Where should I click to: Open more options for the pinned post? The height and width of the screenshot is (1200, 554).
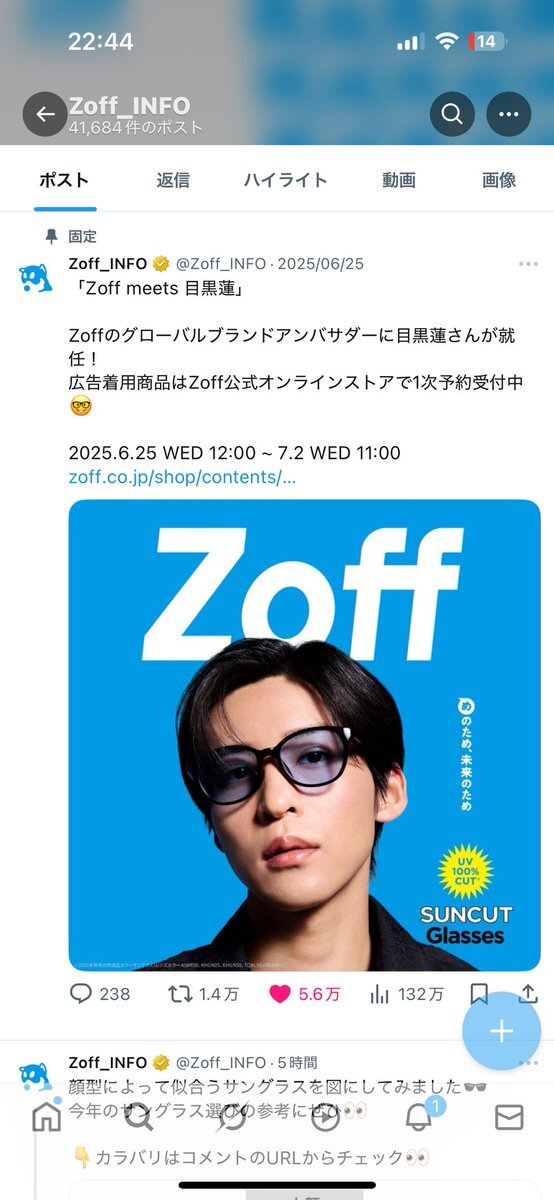pyautogui.click(x=528, y=264)
